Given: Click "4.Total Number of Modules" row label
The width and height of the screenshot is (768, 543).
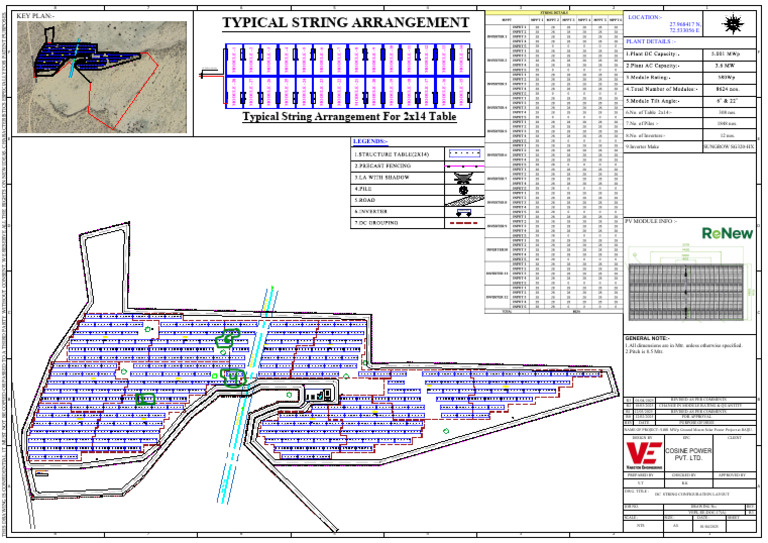Looking at the screenshot, I should (662, 89).
